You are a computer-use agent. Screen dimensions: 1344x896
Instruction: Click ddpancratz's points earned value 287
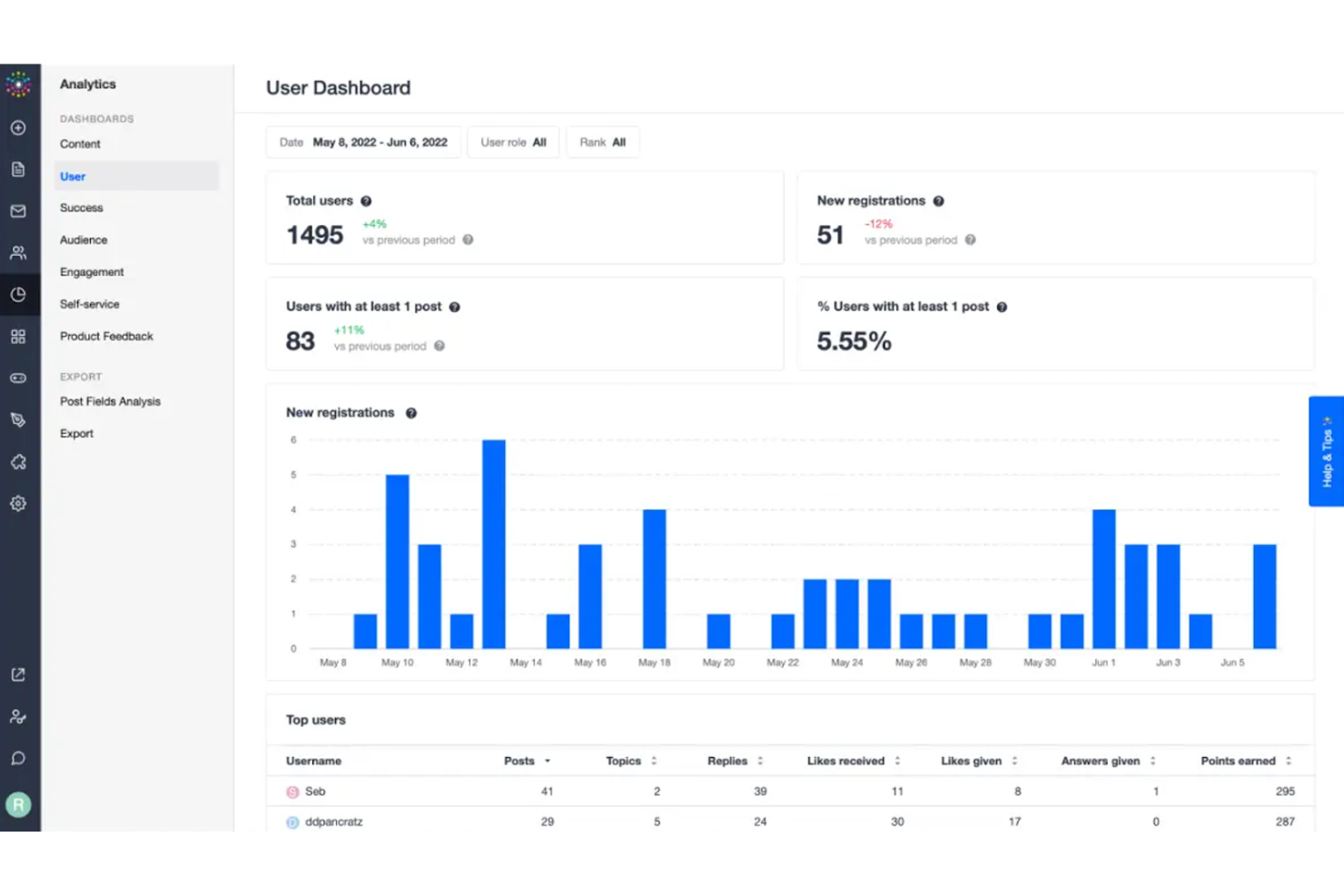click(x=1285, y=822)
